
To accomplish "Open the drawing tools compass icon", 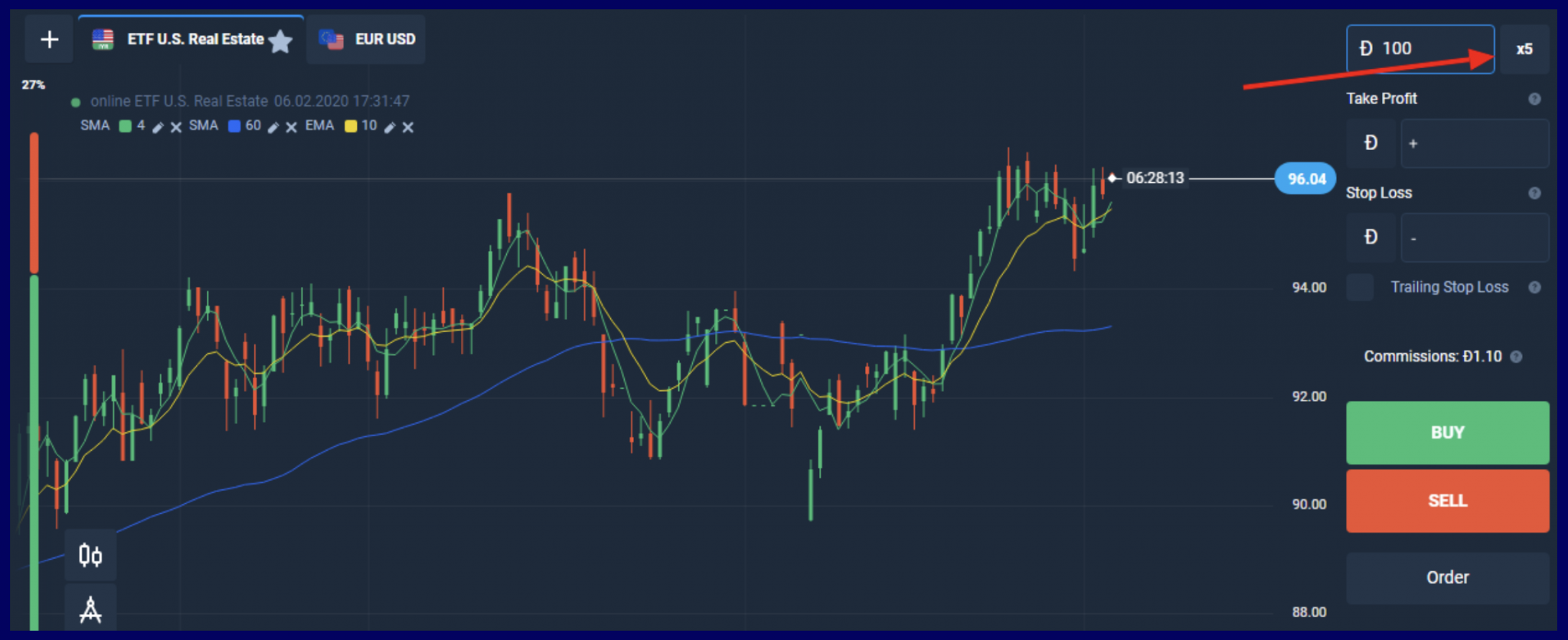I will coord(90,609).
